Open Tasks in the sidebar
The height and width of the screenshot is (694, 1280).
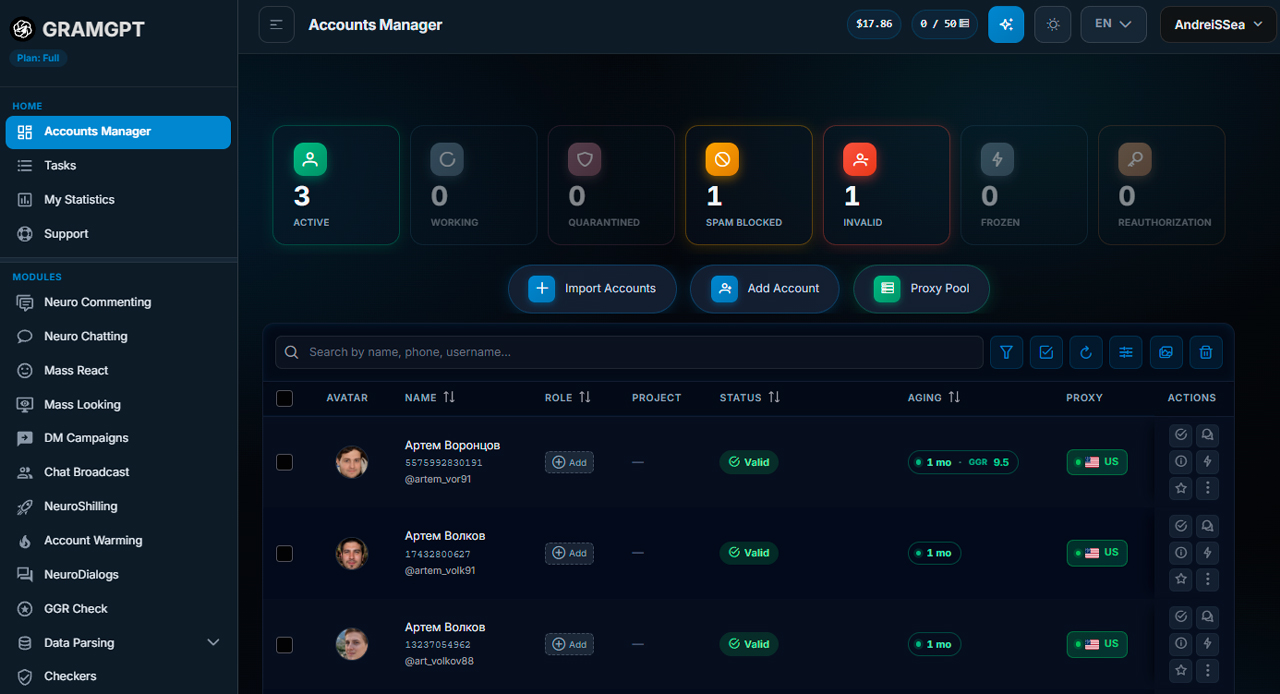click(x=118, y=165)
